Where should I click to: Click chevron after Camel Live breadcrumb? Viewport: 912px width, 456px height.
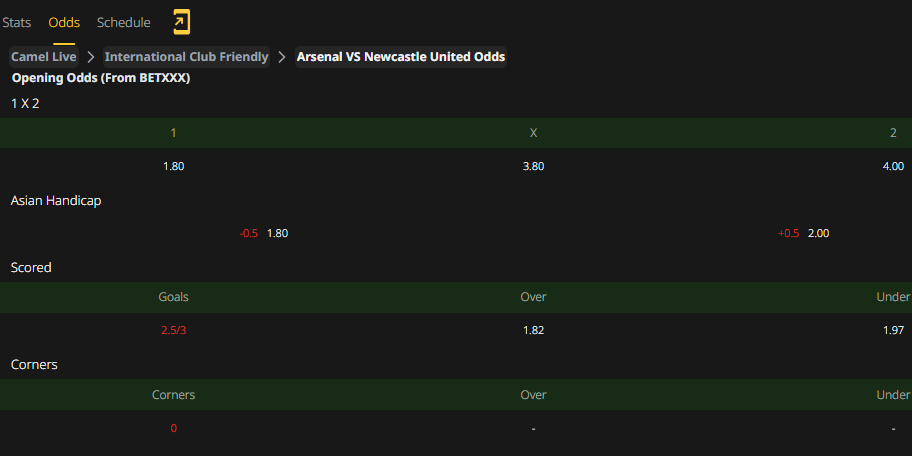point(91,57)
